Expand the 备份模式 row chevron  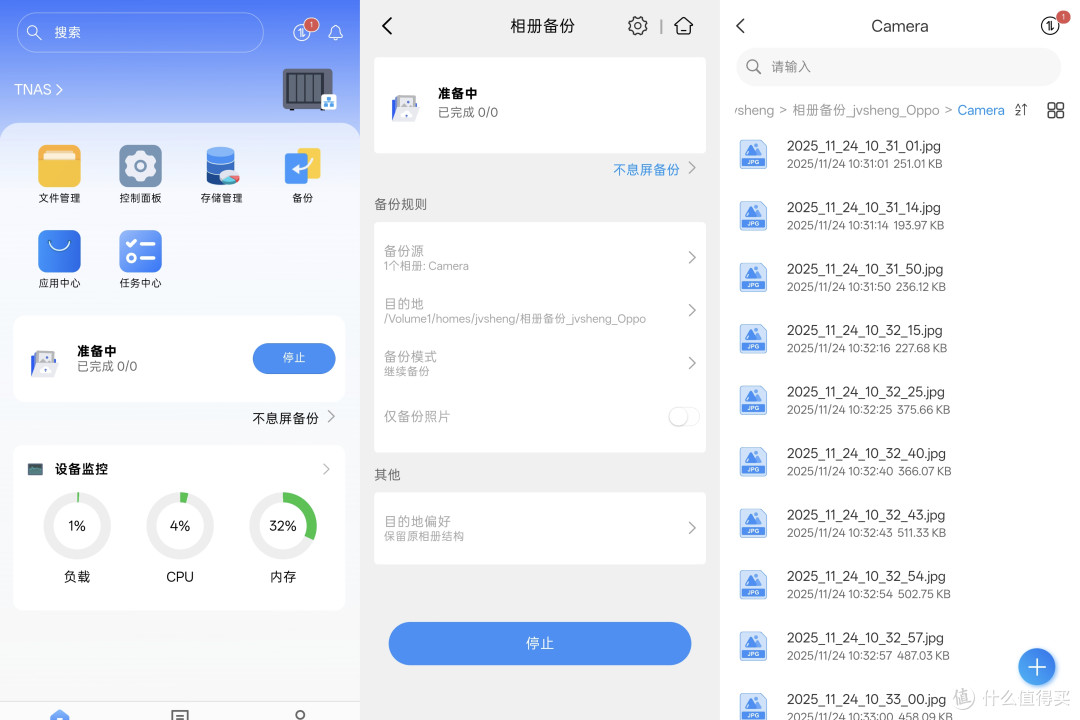coord(692,363)
